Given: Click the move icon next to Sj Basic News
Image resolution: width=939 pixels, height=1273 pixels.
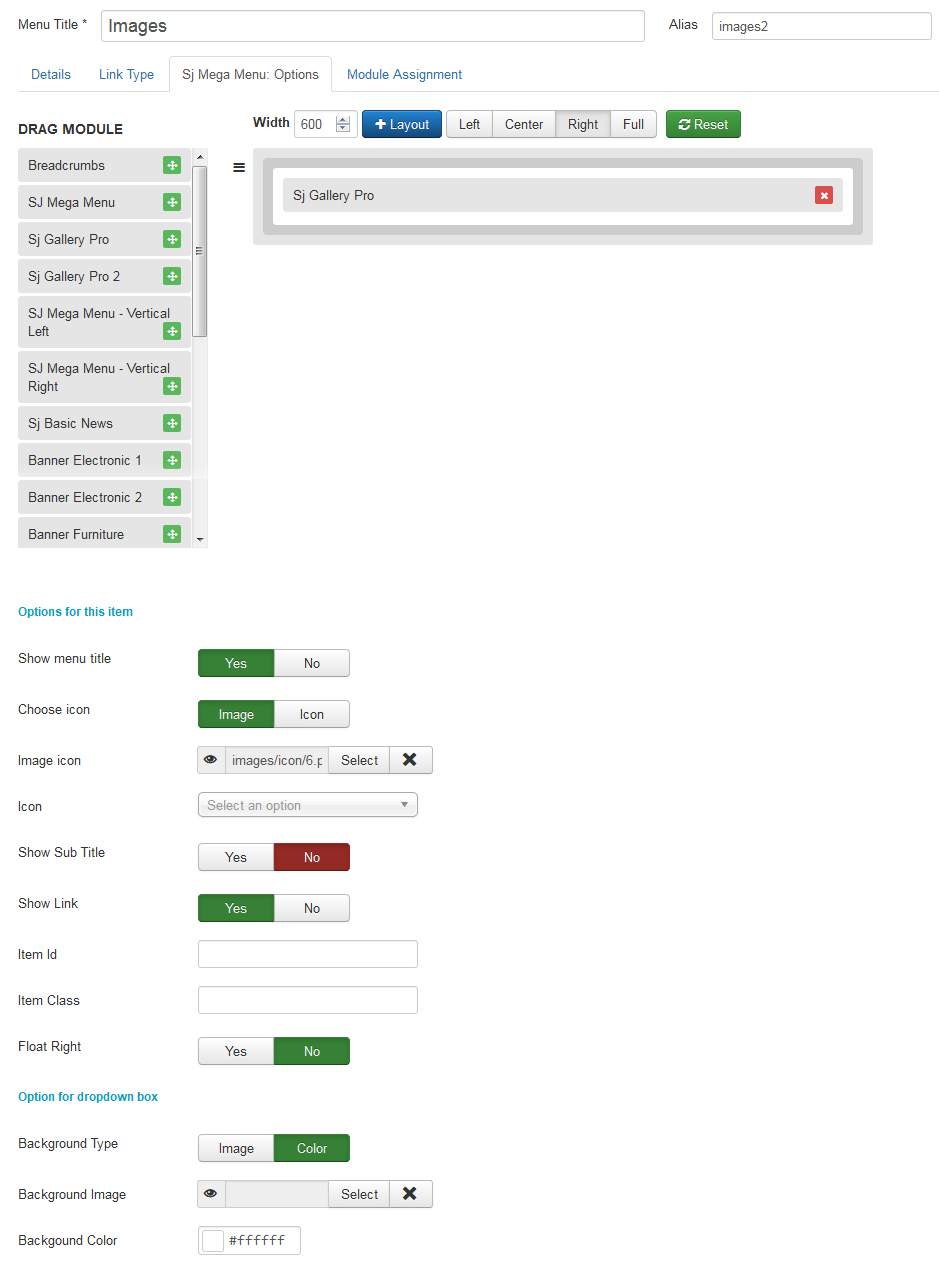Looking at the screenshot, I should 172,424.
